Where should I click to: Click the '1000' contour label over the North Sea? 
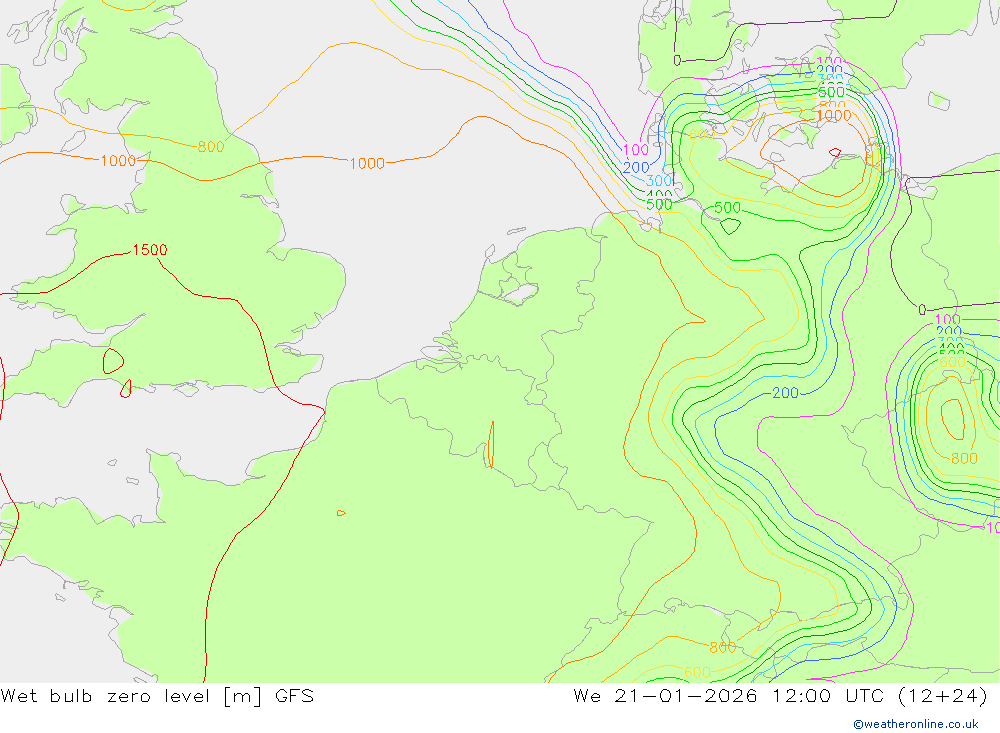click(367, 164)
